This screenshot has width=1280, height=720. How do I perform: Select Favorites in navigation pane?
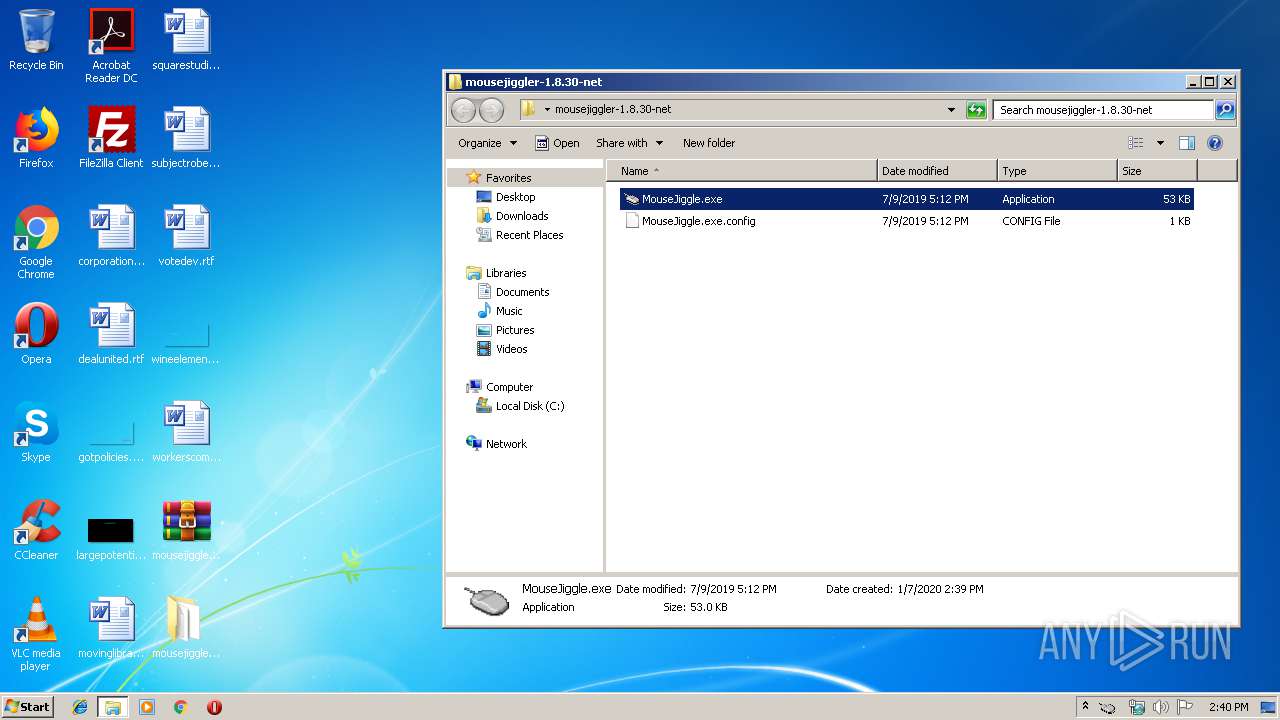point(508,178)
